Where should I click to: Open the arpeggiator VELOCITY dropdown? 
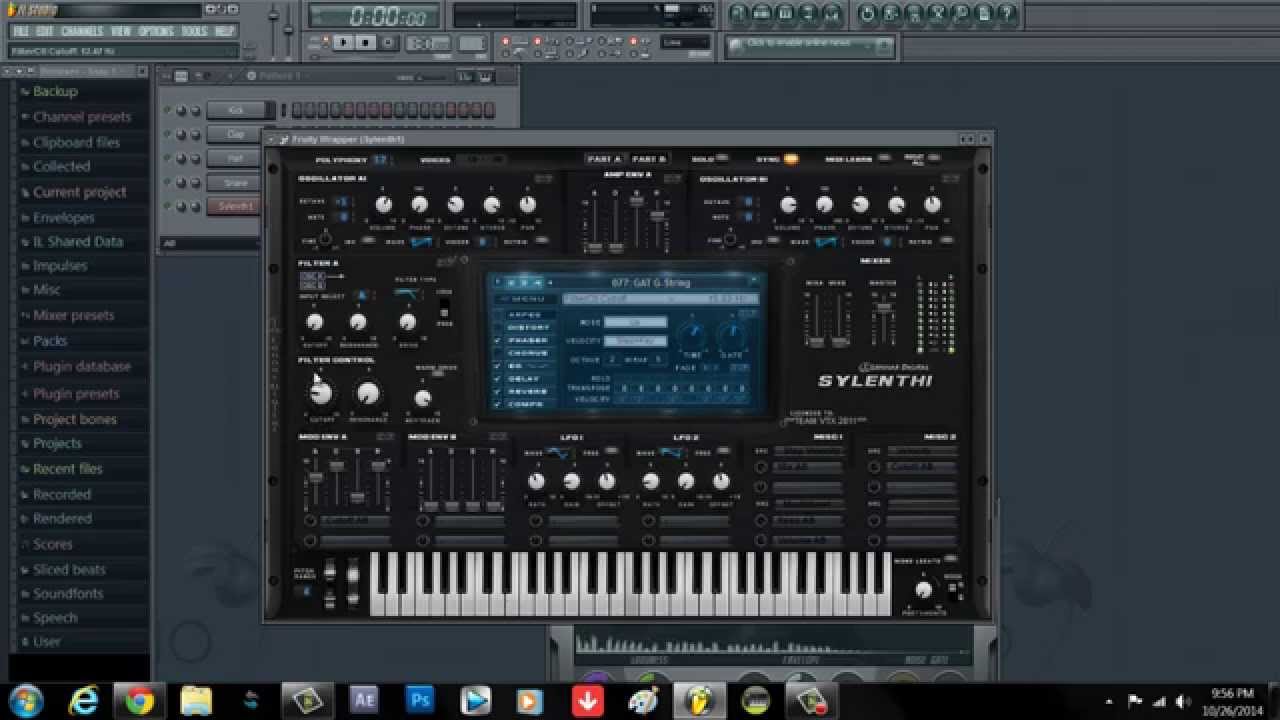click(x=635, y=341)
